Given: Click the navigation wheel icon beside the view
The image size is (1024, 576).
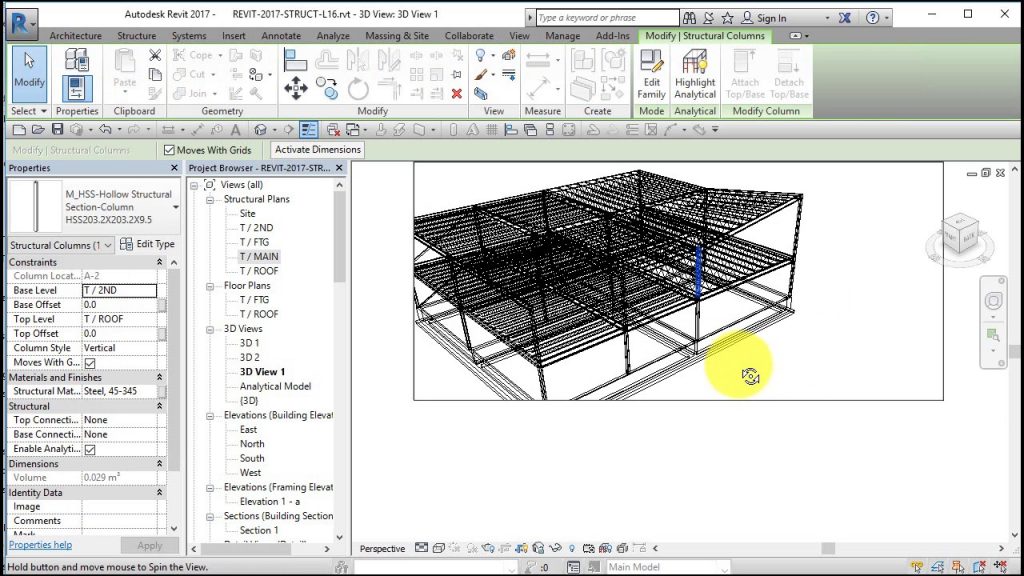Looking at the screenshot, I should click(x=993, y=300).
